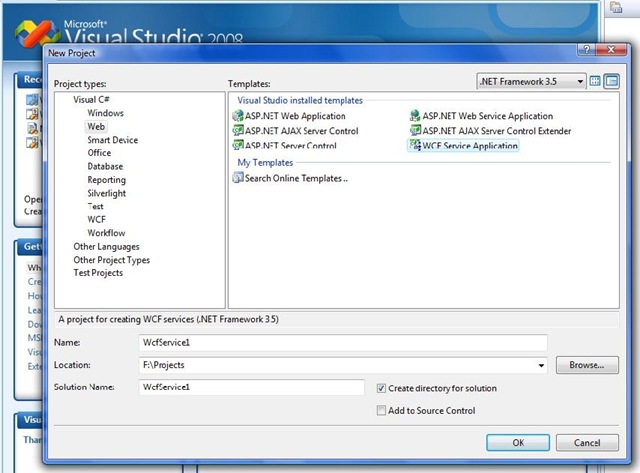The height and width of the screenshot is (473, 640).
Task: Close the New Project dialog
Action: coord(611,50)
